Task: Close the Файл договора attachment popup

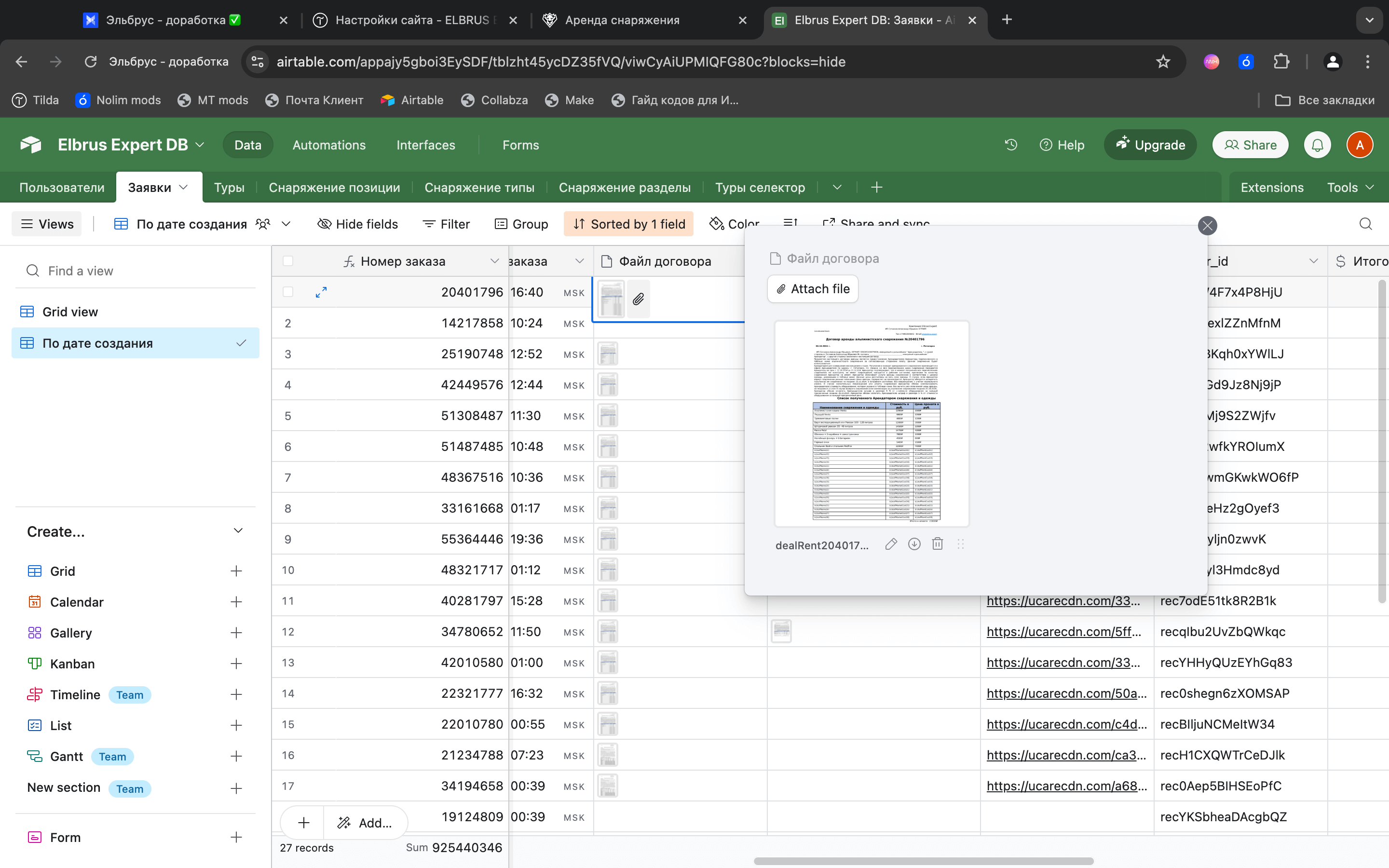Action: click(1207, 226)
